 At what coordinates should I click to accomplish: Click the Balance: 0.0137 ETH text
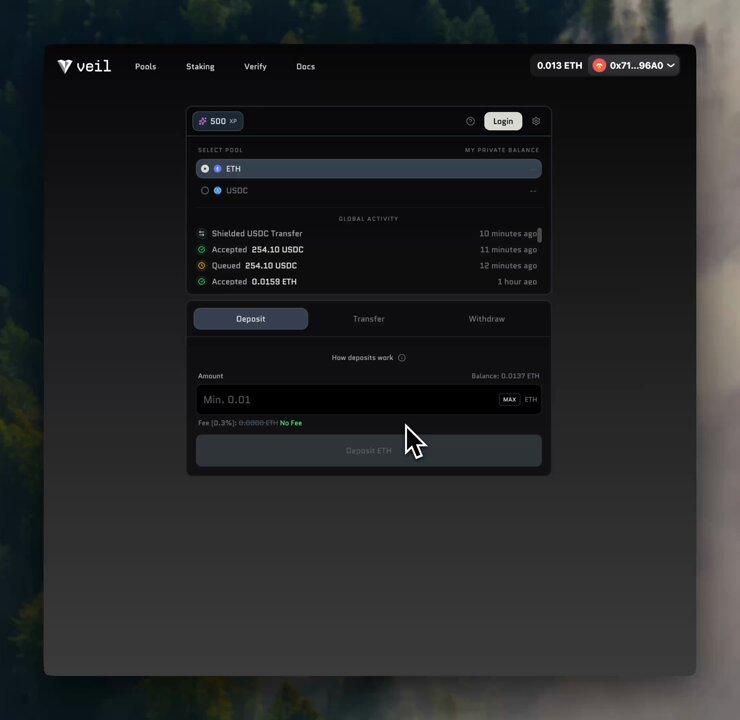click(x=505, y=376)
